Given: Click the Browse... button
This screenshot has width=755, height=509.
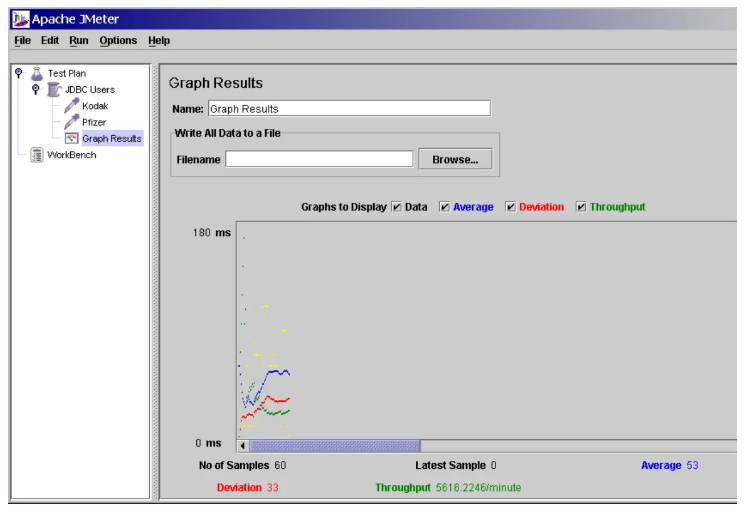Looking at the screenshot, I should 455,159.
